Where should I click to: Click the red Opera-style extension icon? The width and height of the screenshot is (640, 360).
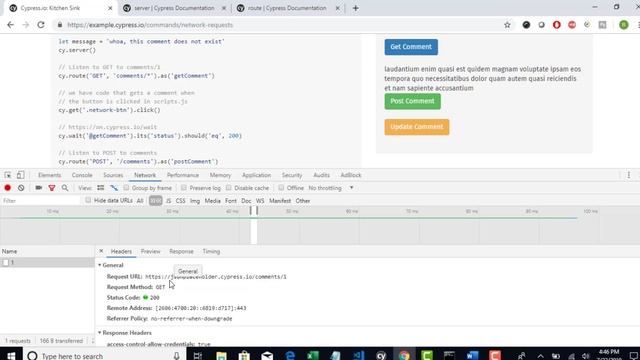pyautogui.click(x=557, y=25)
